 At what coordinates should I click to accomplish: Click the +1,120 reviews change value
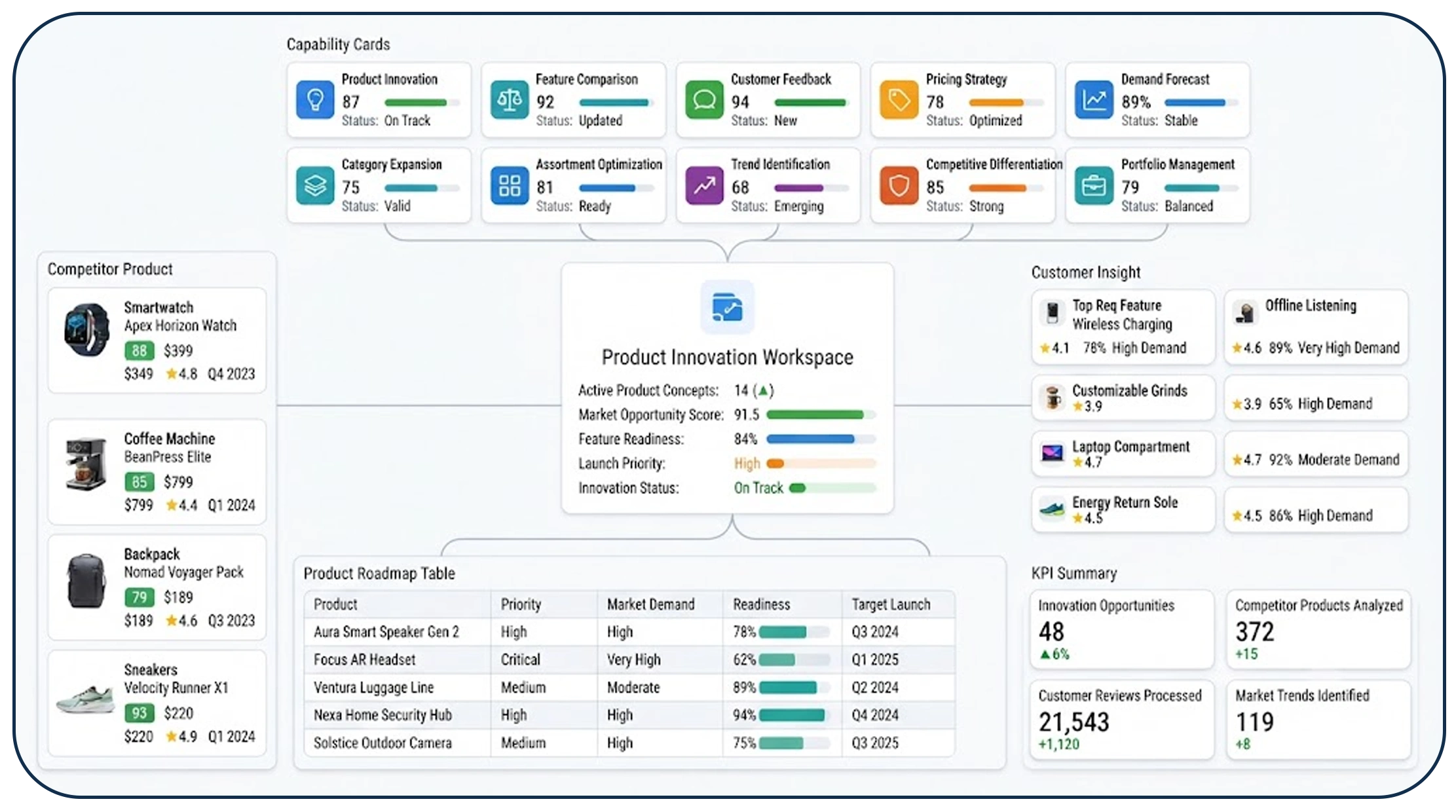tap(1059, 745)
